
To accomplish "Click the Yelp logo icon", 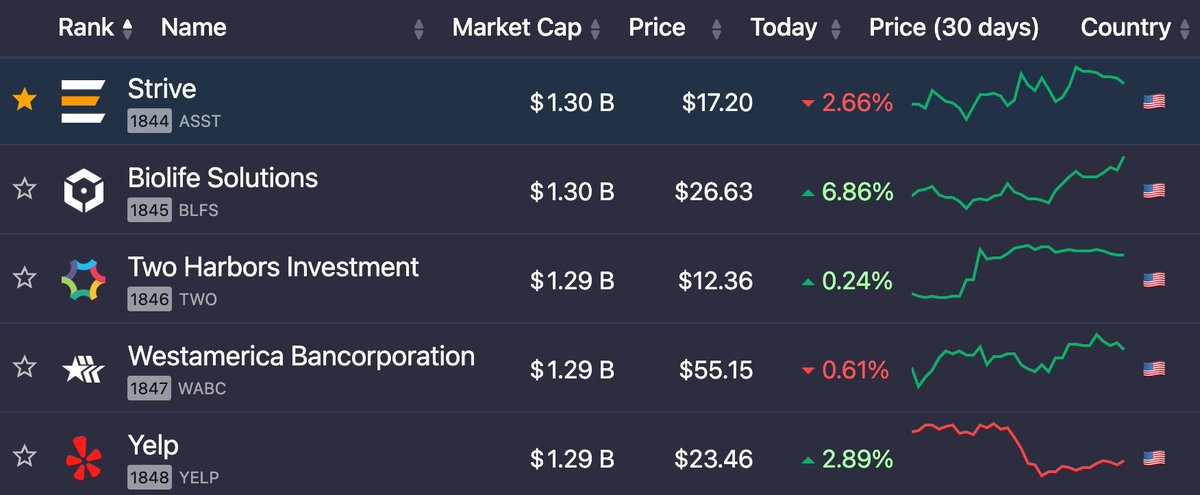I will [84, 458].
